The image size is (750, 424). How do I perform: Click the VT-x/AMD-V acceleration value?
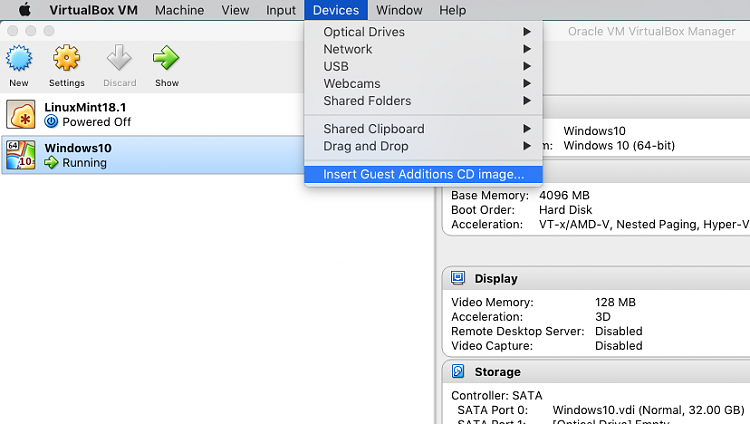pyautogui.click(x=644, y=224)
